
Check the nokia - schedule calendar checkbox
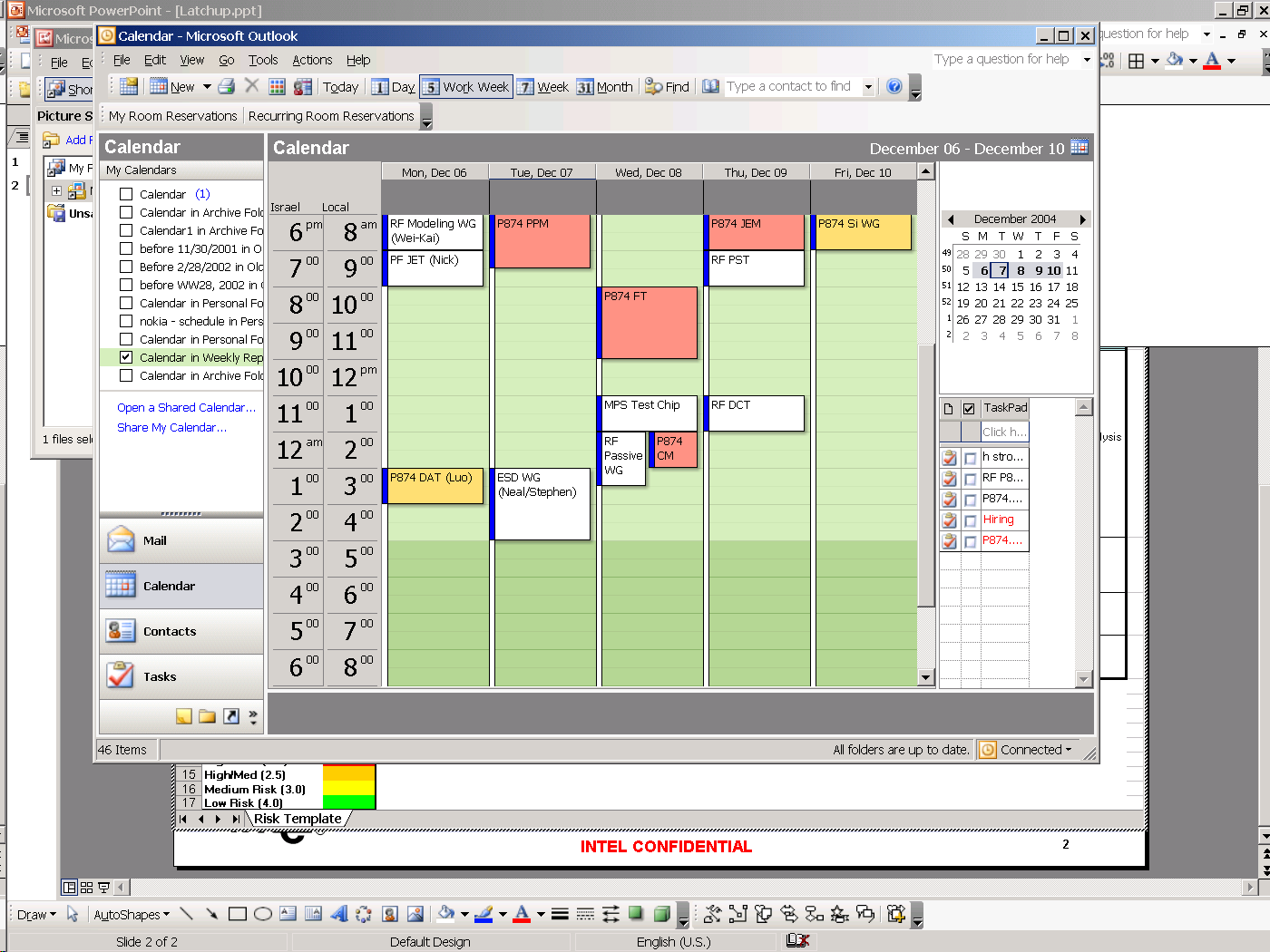click(x=126, y=321)
